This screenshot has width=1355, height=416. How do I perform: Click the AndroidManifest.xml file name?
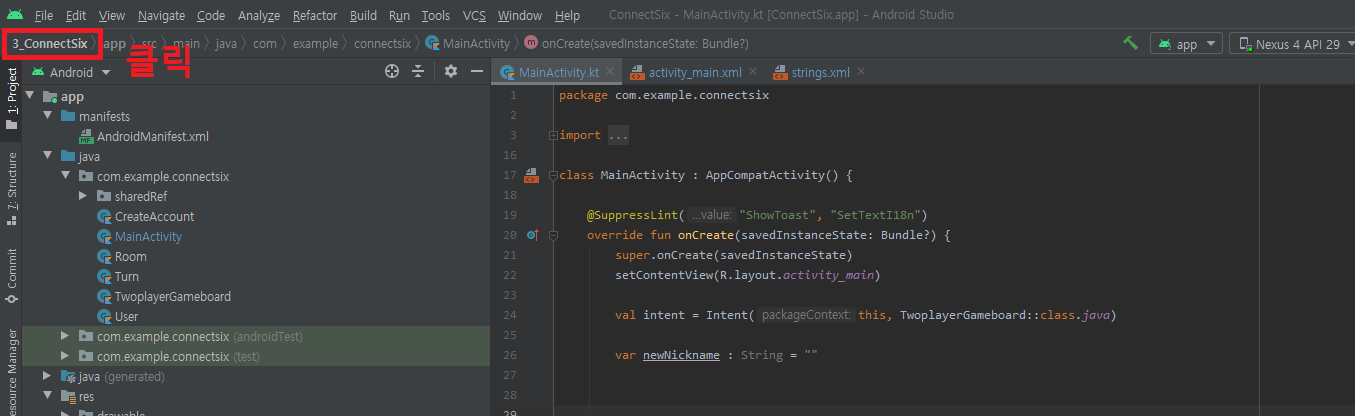pyautogui.click(x=153, y=137)
